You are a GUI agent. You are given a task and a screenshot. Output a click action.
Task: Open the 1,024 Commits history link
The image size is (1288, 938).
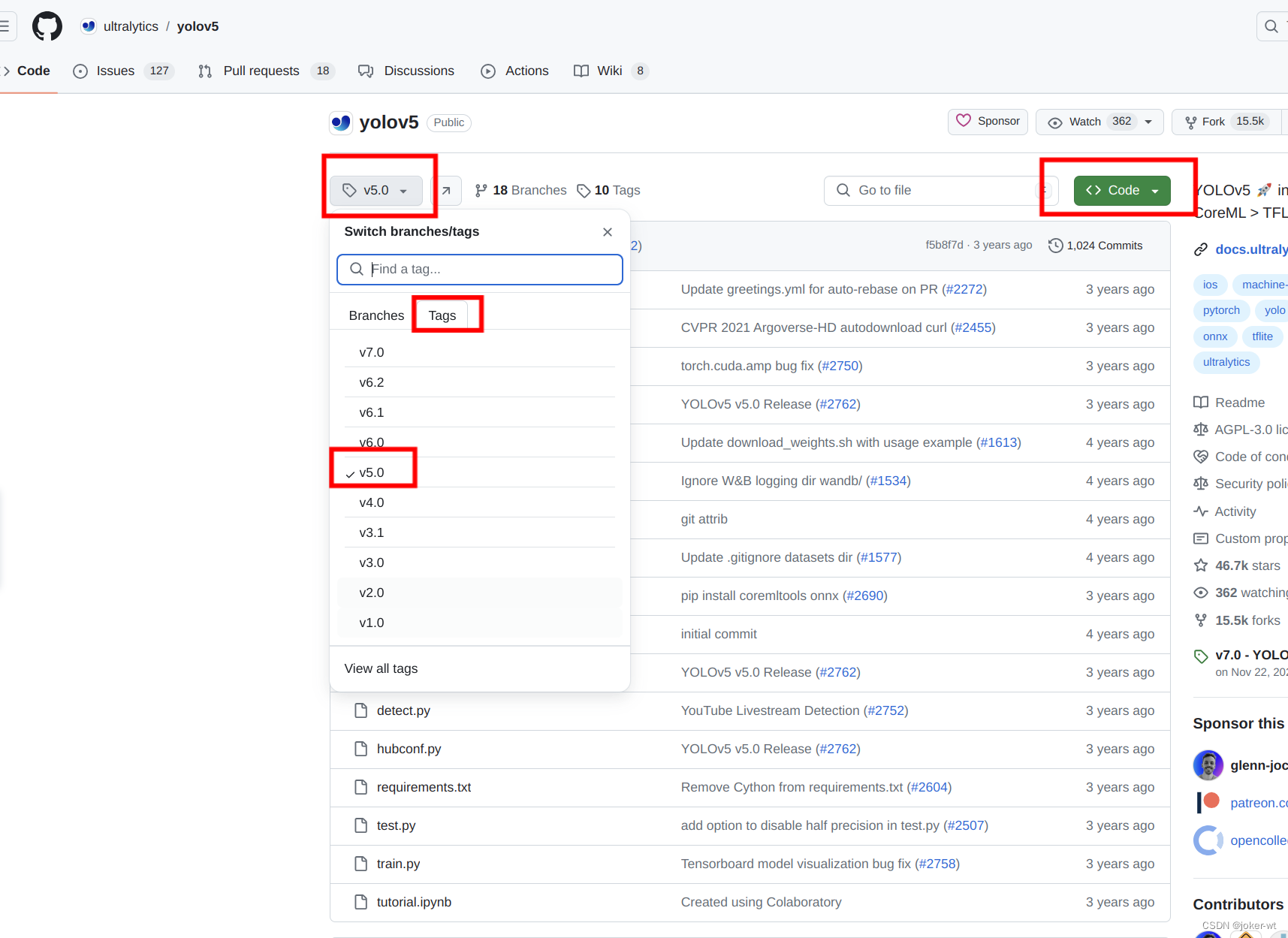pyautogui.click(x=1096, y=246)
